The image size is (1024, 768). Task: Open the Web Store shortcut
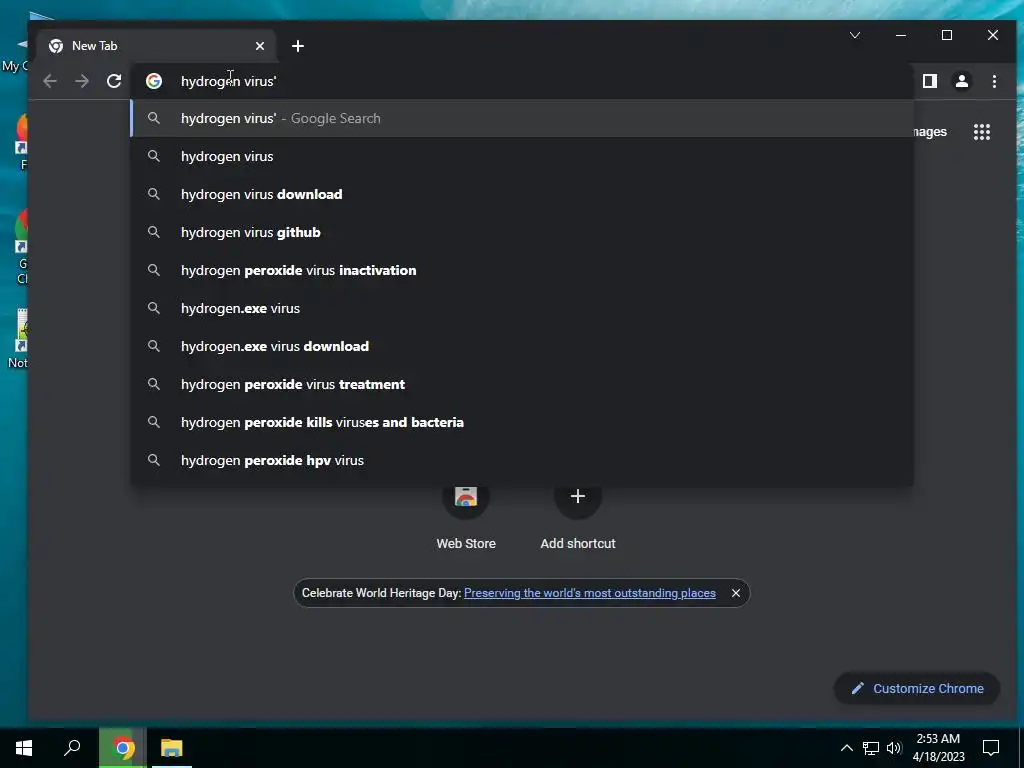point(466,517)
